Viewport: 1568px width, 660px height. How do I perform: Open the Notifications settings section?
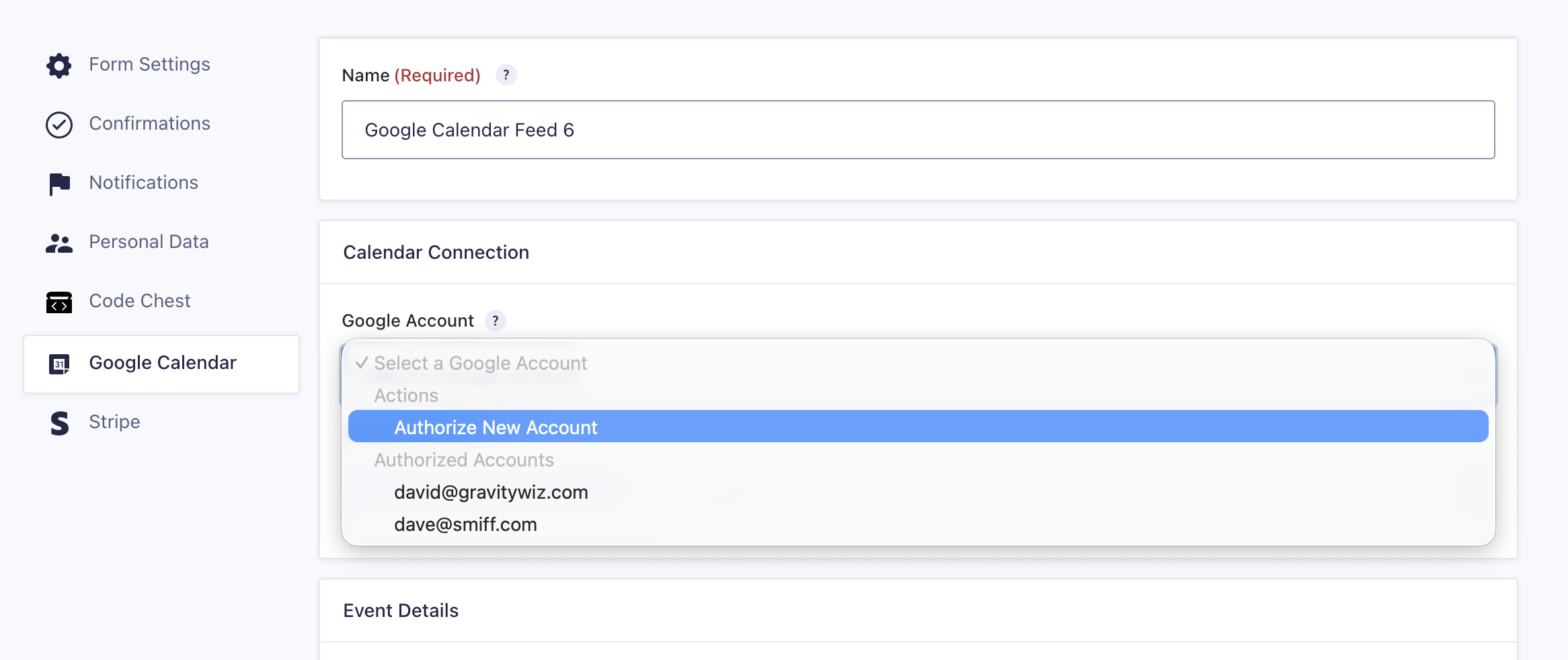pos(143,183)
